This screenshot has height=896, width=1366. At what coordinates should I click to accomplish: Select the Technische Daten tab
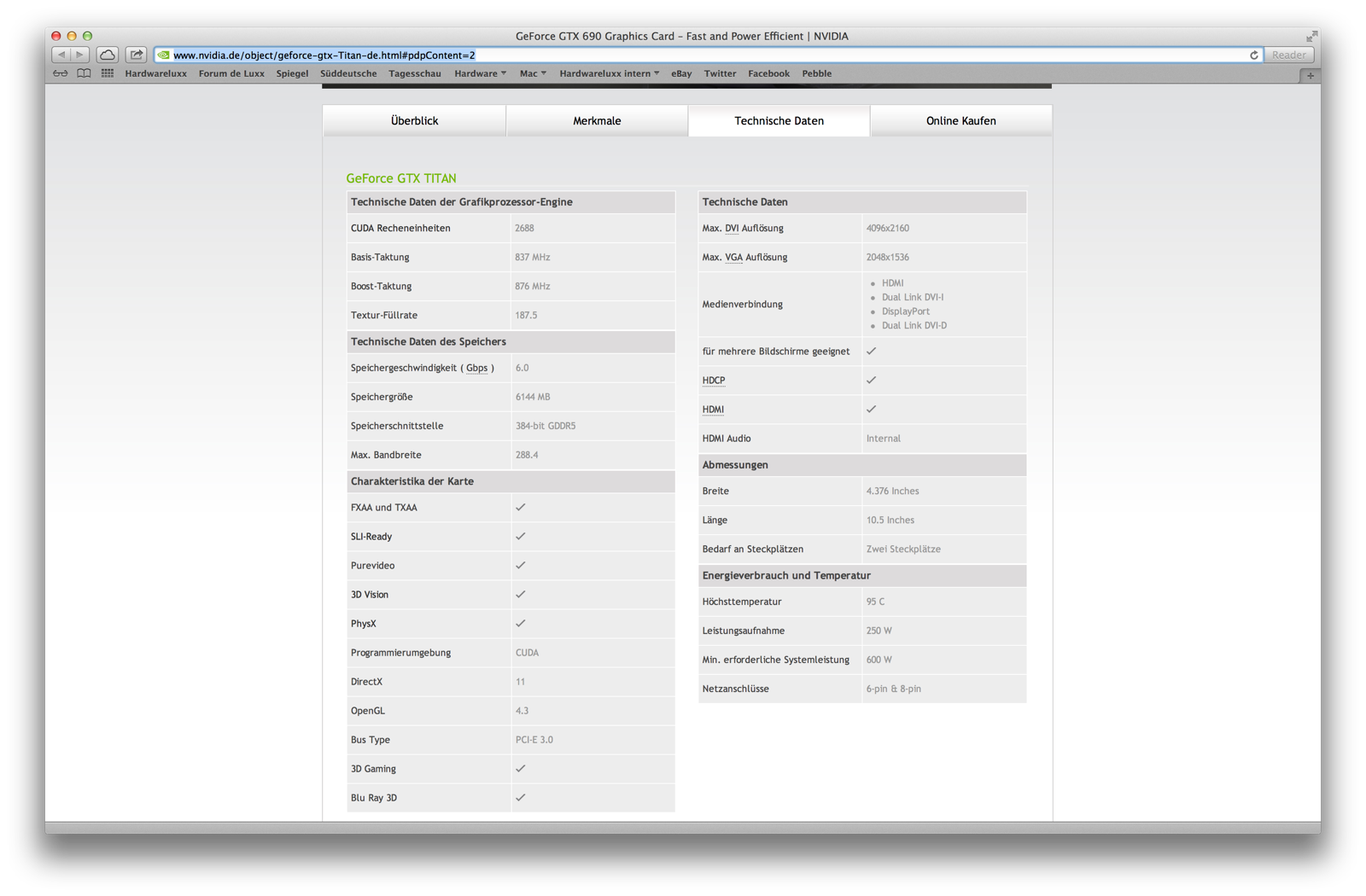point(779,121)
